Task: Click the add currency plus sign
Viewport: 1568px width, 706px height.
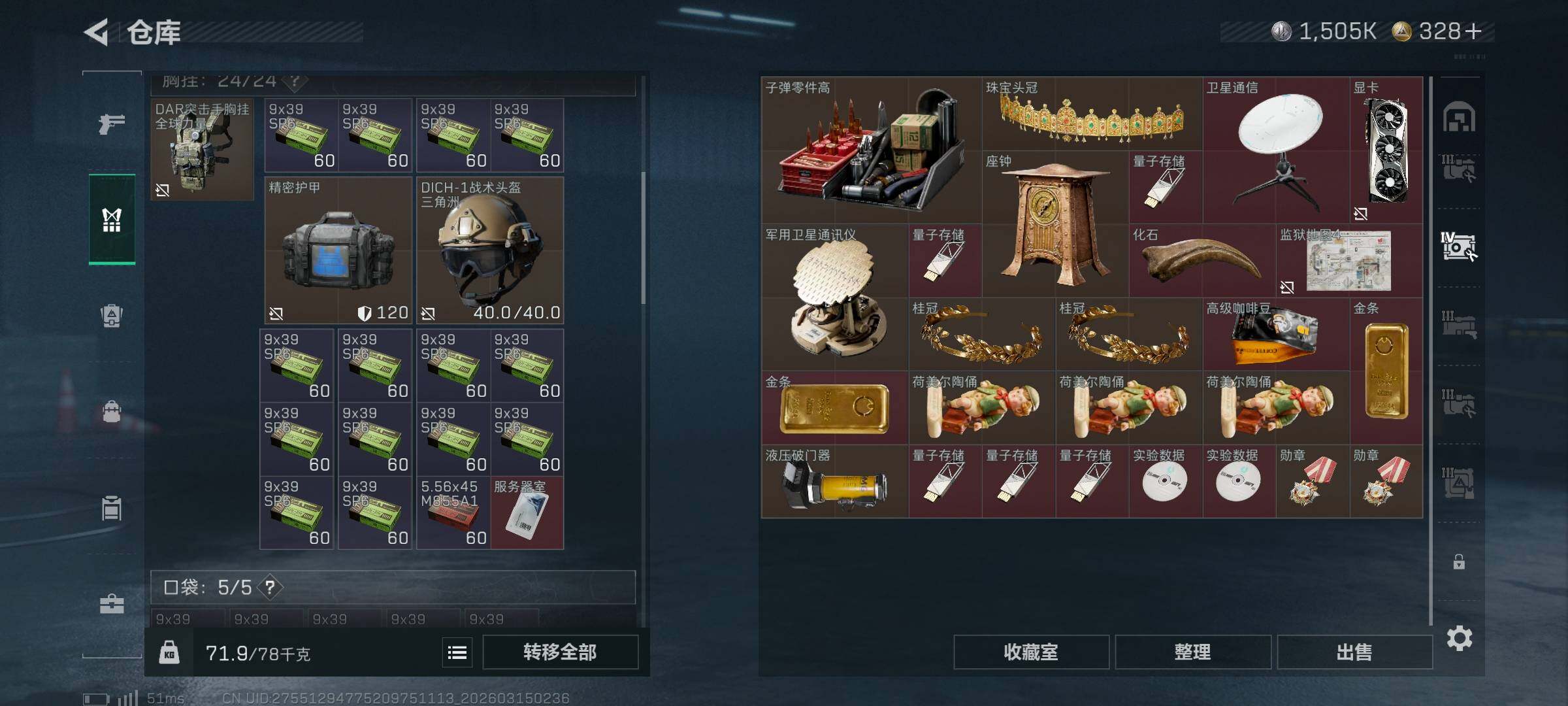Action: pos(1473,31)
